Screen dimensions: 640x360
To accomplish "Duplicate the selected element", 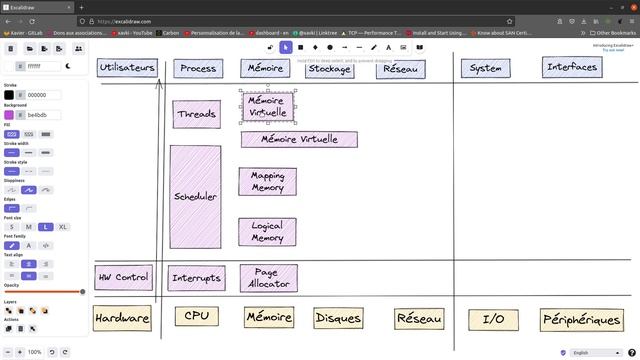I will point(9,329).
